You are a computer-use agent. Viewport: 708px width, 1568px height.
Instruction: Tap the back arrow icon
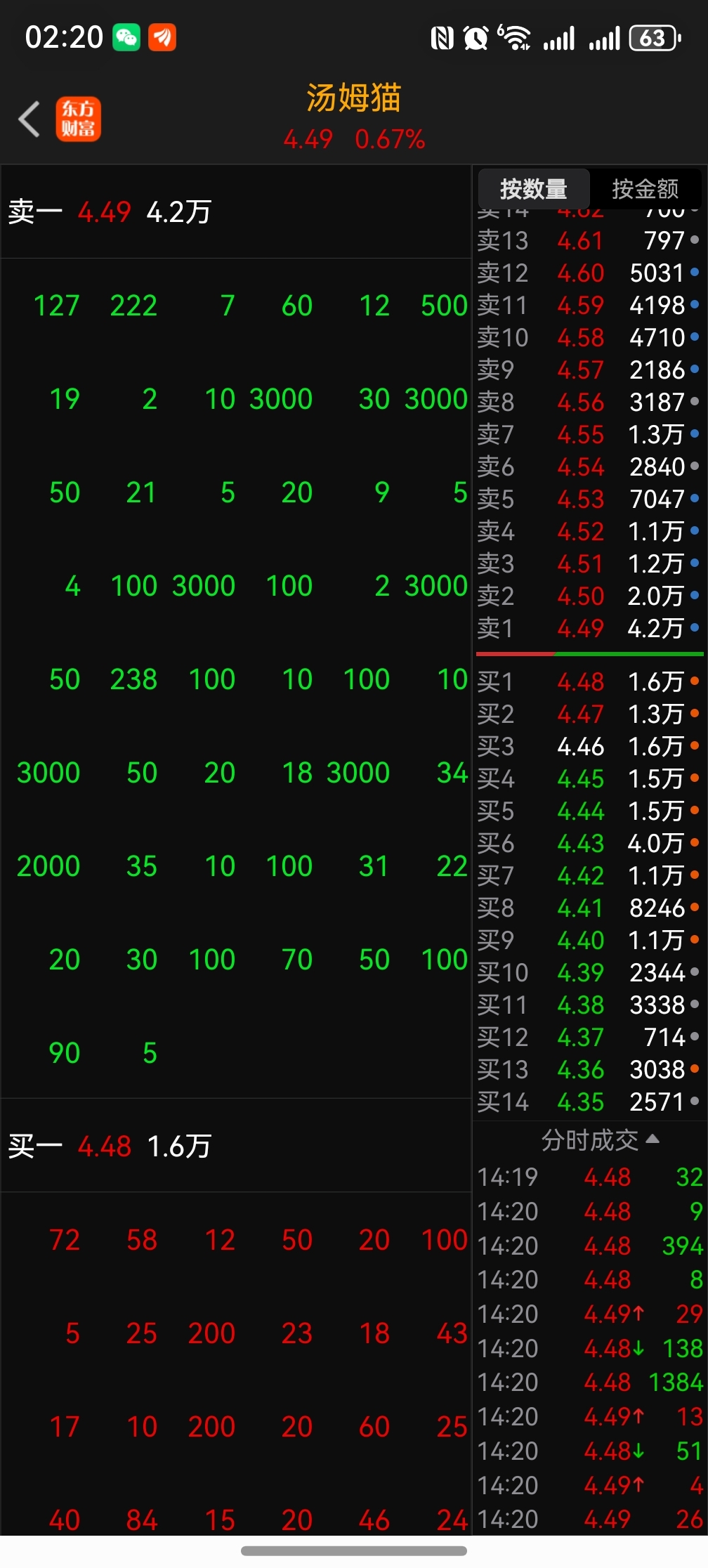click(29, 119)
